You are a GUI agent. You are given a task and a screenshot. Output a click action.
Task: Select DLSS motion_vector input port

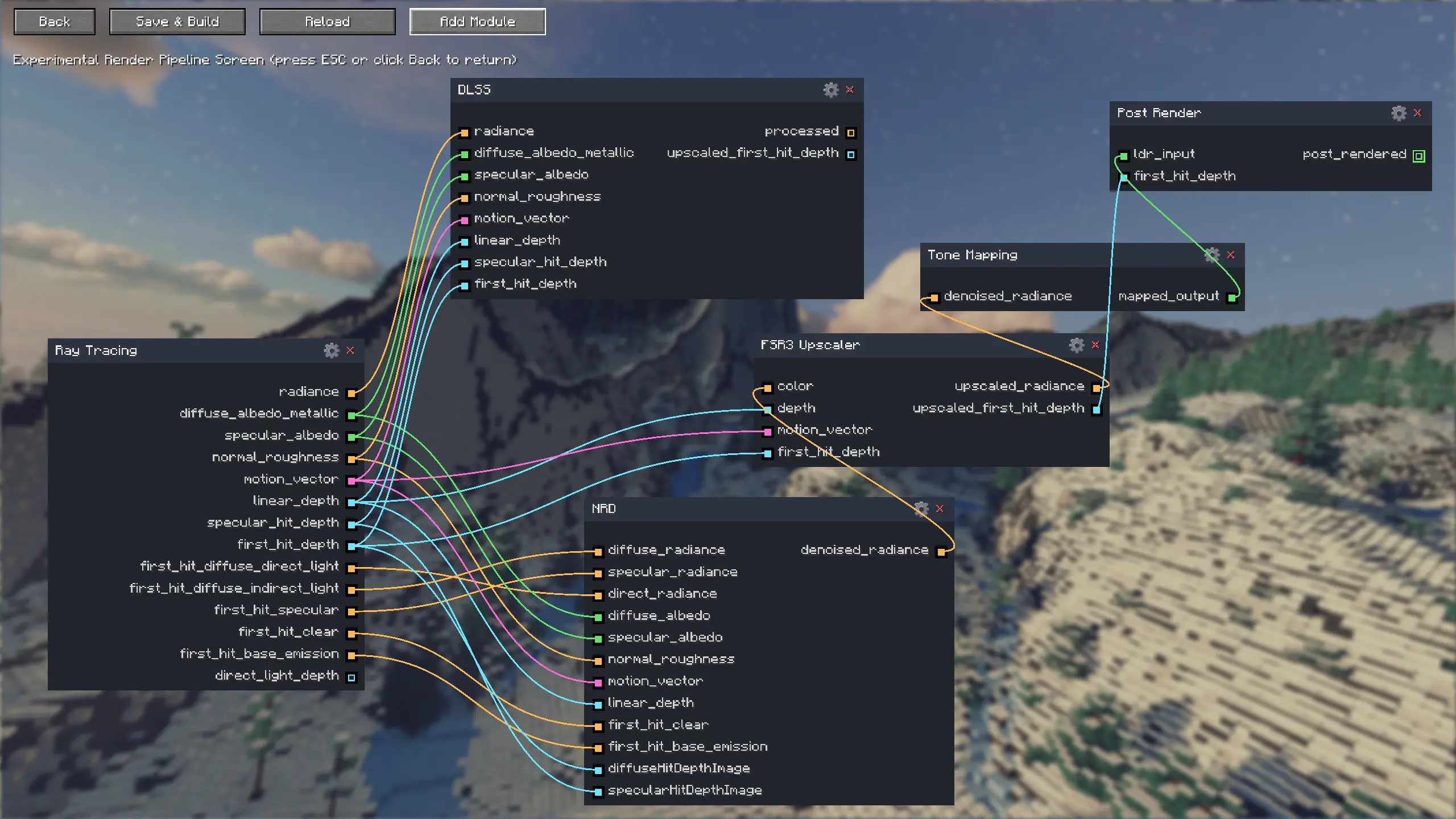(x=465, y=220)
